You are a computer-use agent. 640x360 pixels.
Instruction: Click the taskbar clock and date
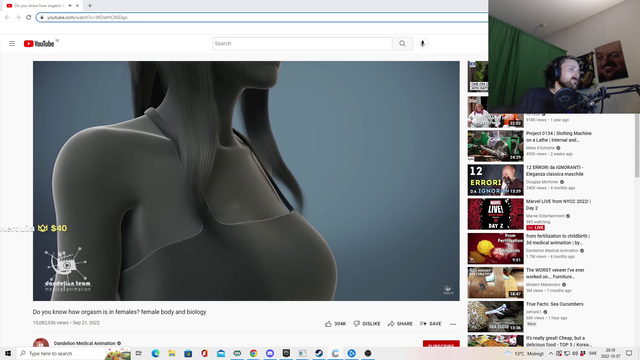point(610,353)
